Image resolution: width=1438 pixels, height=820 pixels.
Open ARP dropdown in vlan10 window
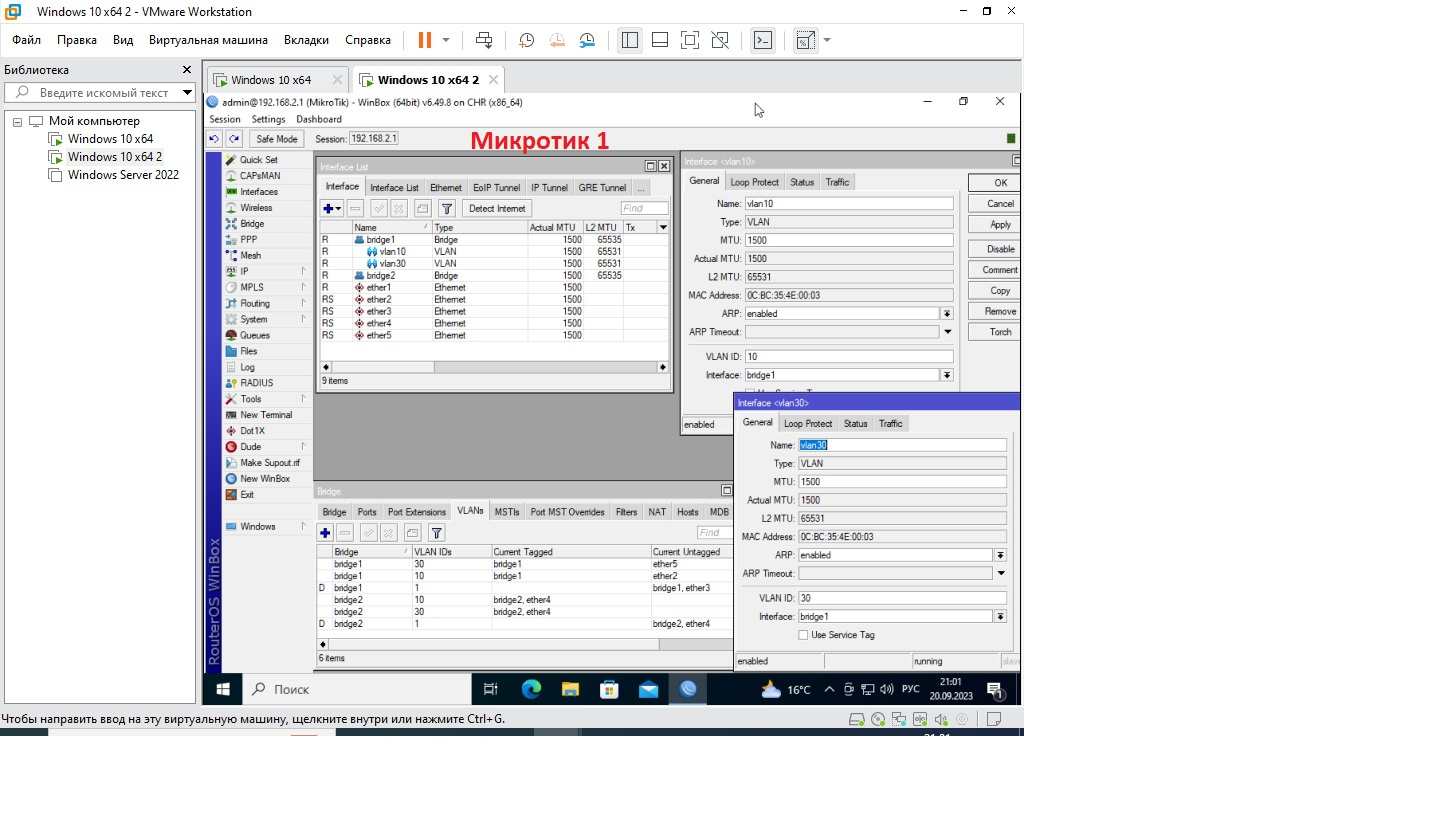pyautogui.click(x=947, y=314)
